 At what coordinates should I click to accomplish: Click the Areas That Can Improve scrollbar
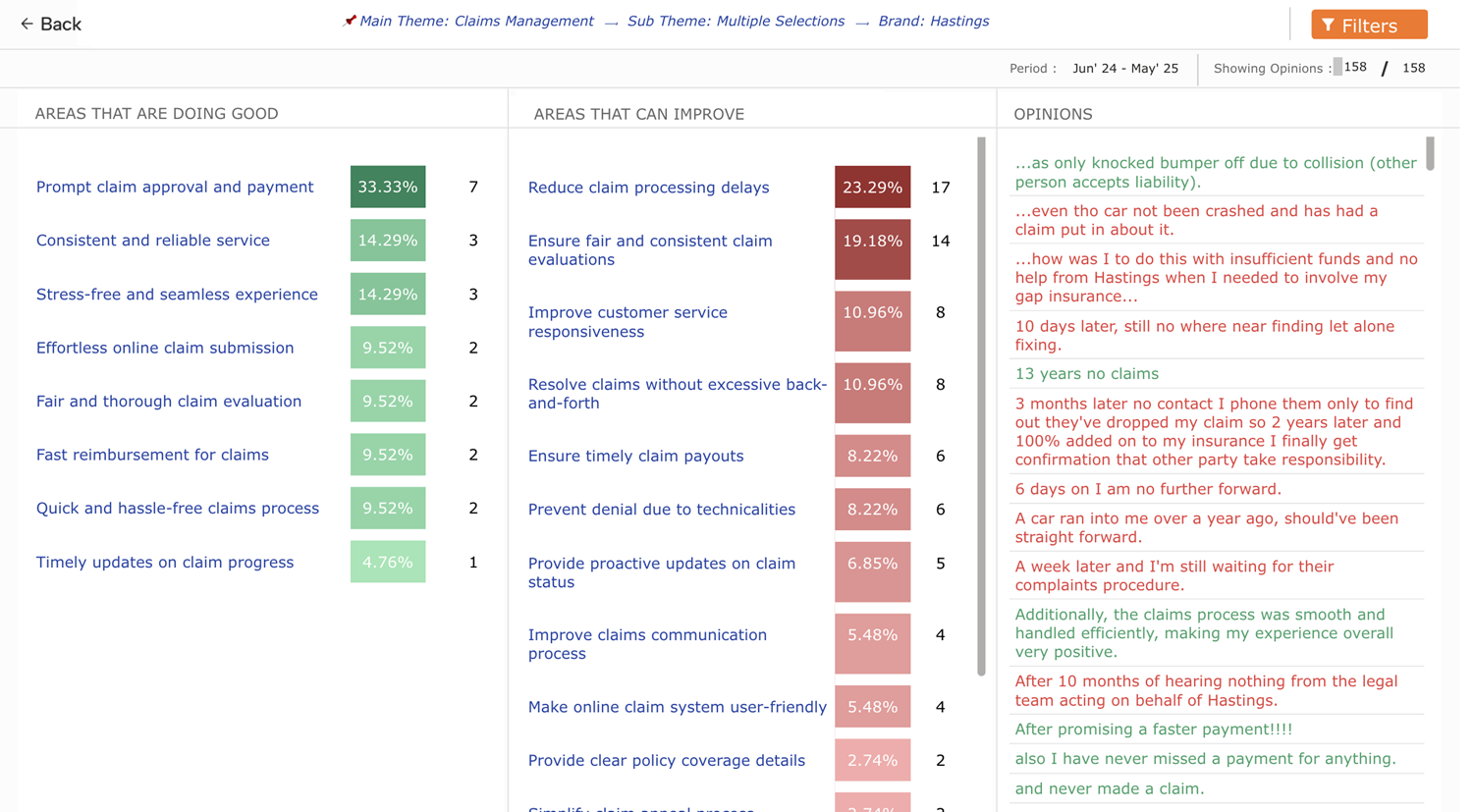981,406
